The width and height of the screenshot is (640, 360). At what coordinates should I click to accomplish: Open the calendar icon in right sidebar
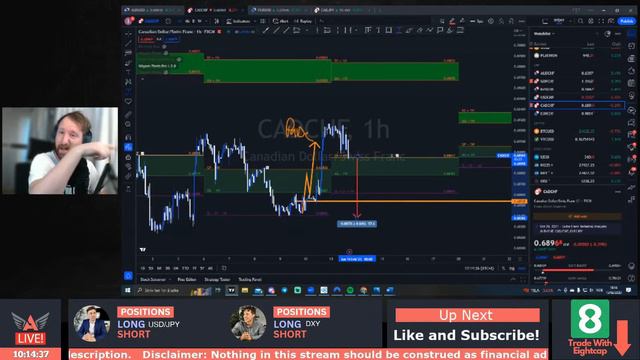[631, 83]
